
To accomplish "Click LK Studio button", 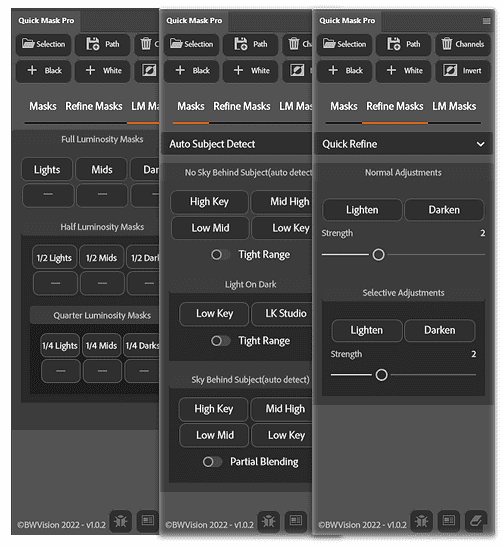I will (281, 314).
